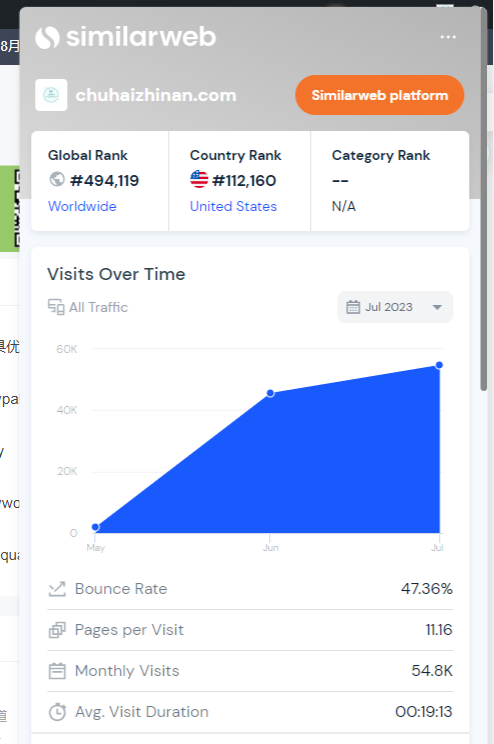Click the Pages per Visit icon
The height and width of the screenshot is (744, 494).
click(x=57, y=630)
